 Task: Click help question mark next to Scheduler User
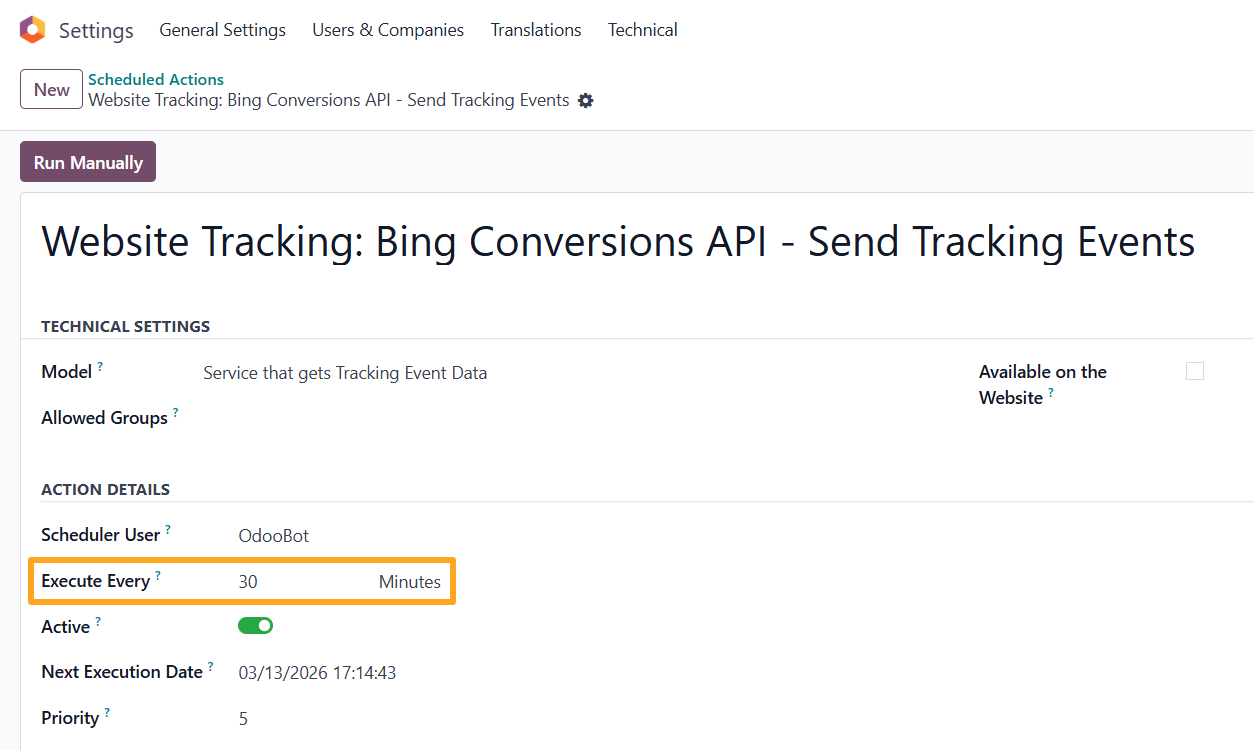[x=168, y=530]
